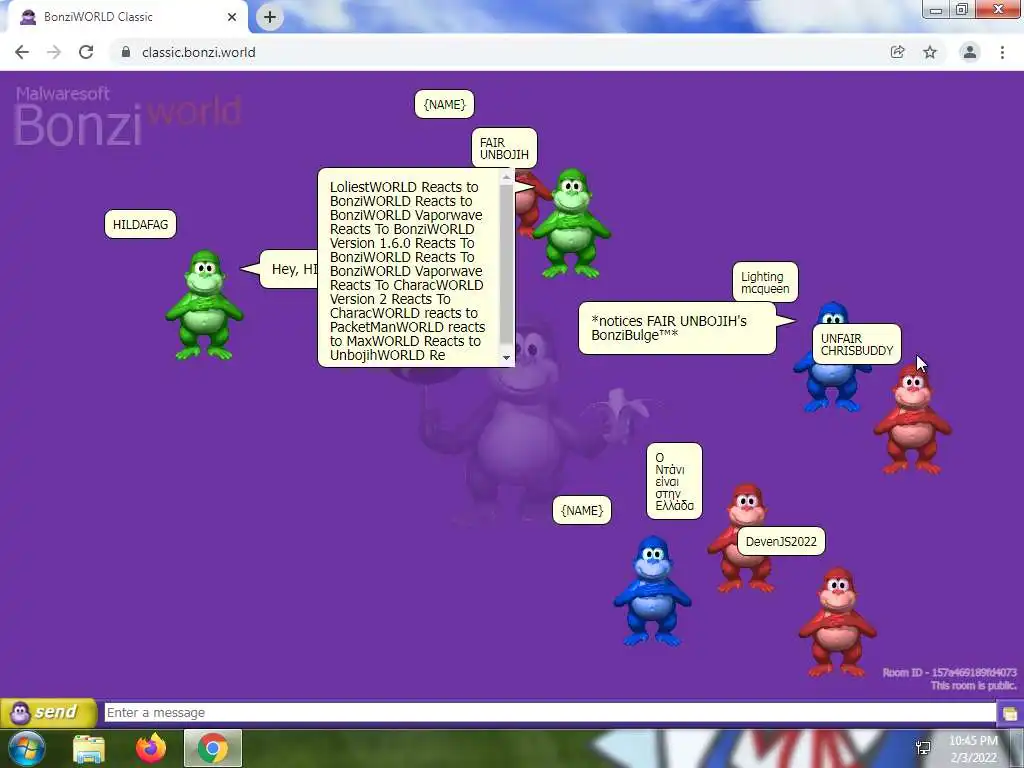Viewport: 1024px width, 768px height.
Task: Click the Malwaresoft BonziWorld logo
Action: coord(127,116)
